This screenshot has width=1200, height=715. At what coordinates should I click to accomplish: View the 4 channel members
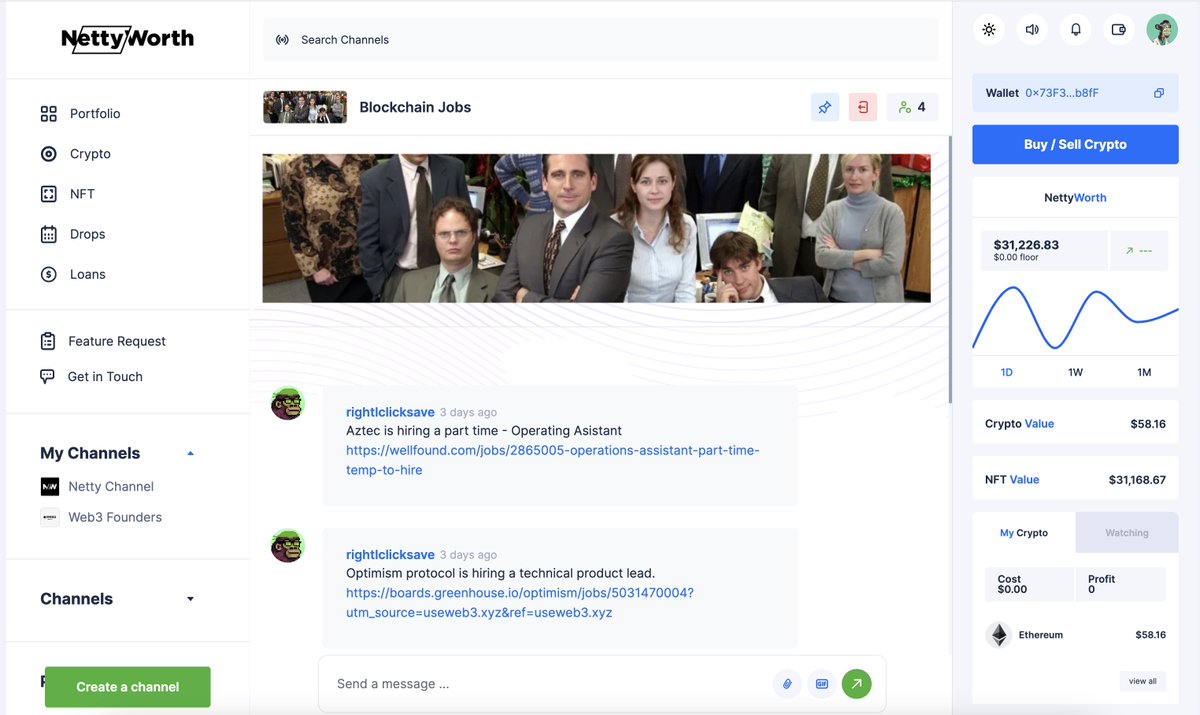[912, 107]
